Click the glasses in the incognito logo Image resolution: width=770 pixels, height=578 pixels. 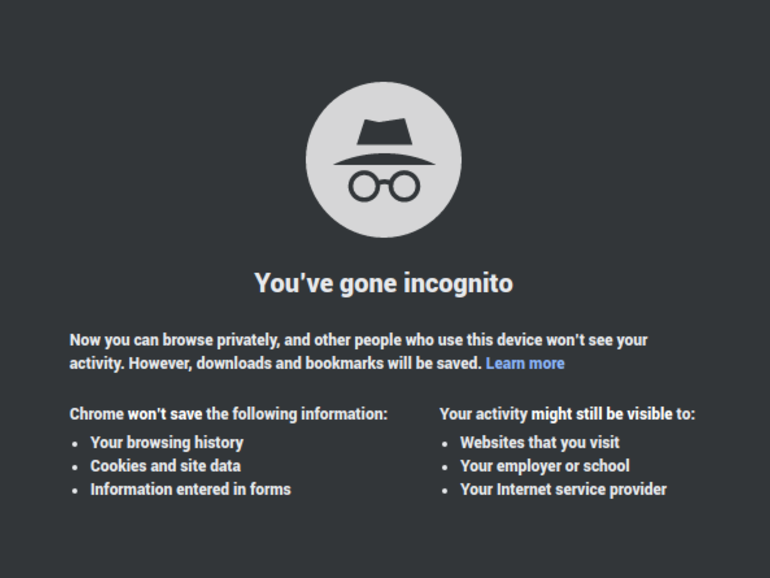pyautogui.click(x=383, y=185)
